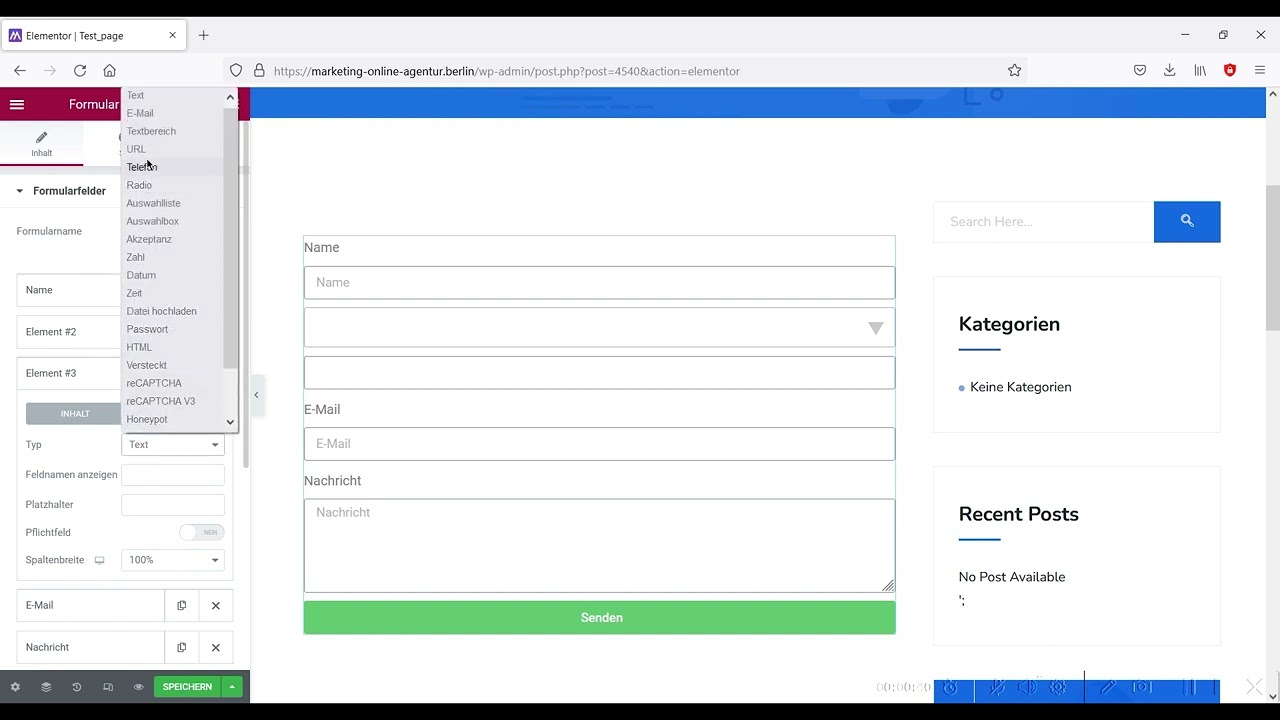Click the Name field in preview form
Image resolution: width=1280 pixels, height=720 pixels.
tap(599, 283)
